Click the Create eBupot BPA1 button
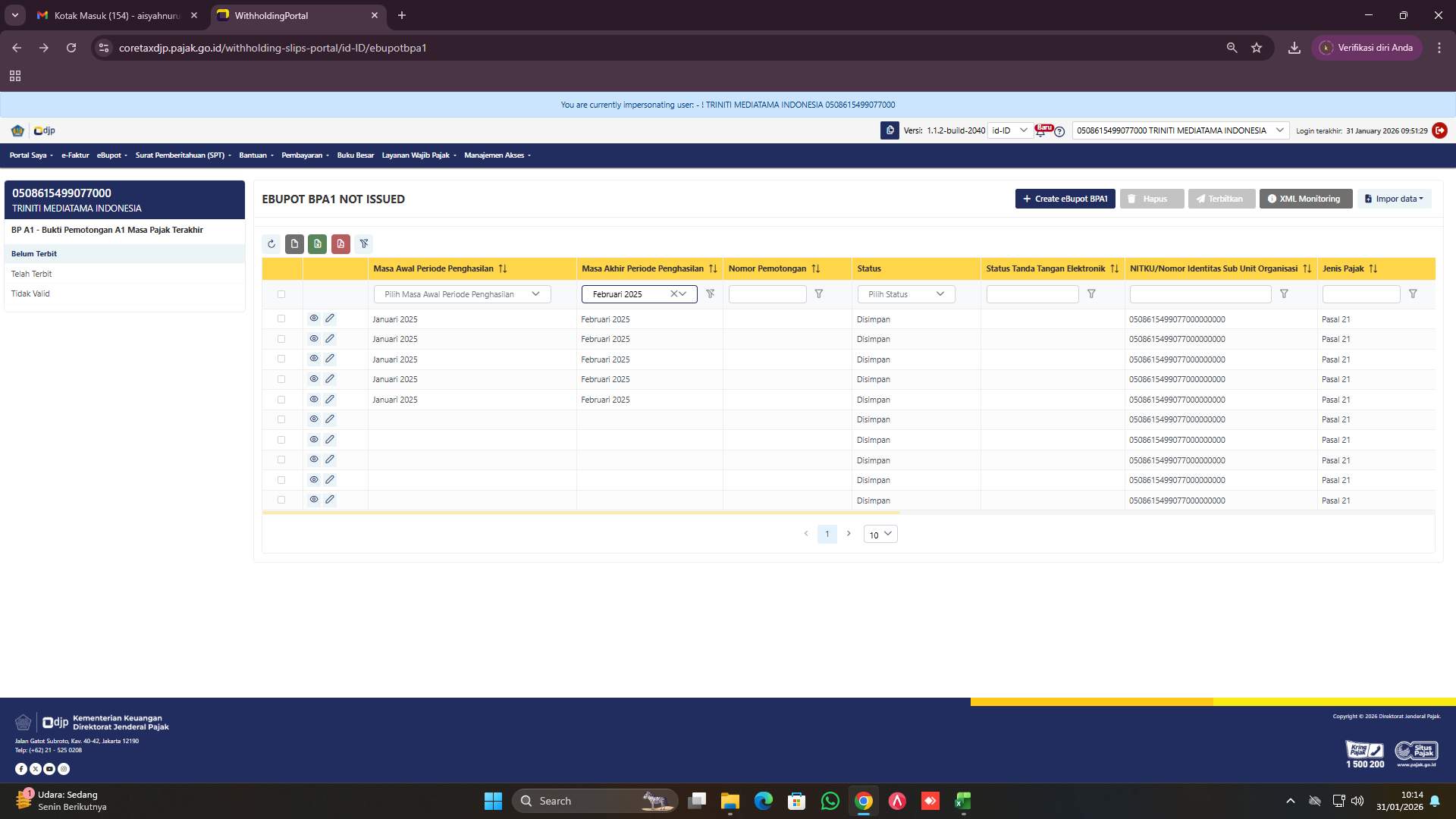Viewport: 1456px width, 819px height. tap(1065, 199)
